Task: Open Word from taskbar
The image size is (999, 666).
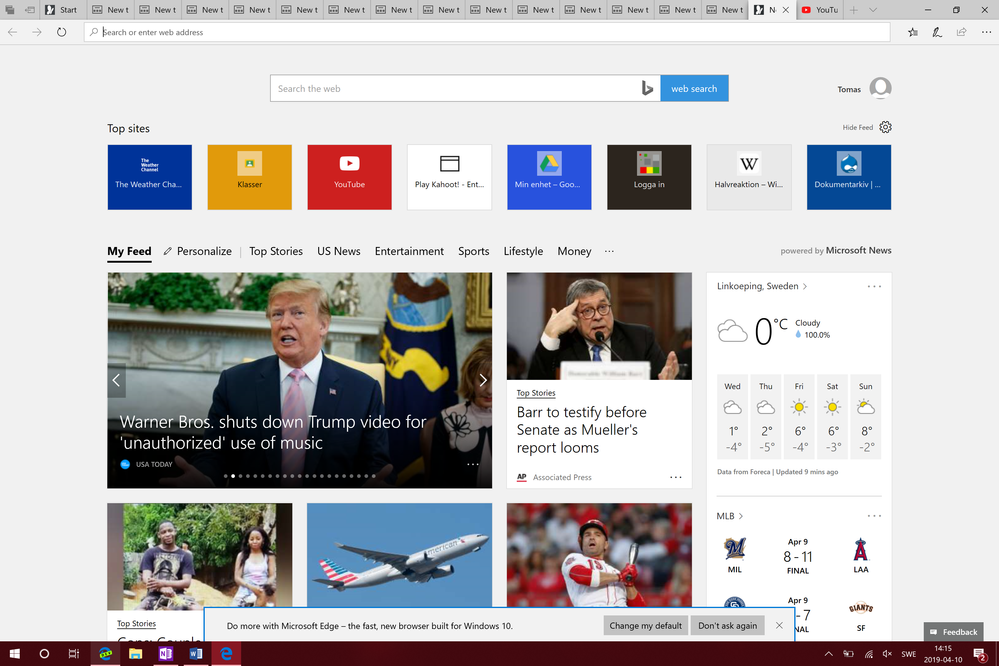Action: (196, 653)
